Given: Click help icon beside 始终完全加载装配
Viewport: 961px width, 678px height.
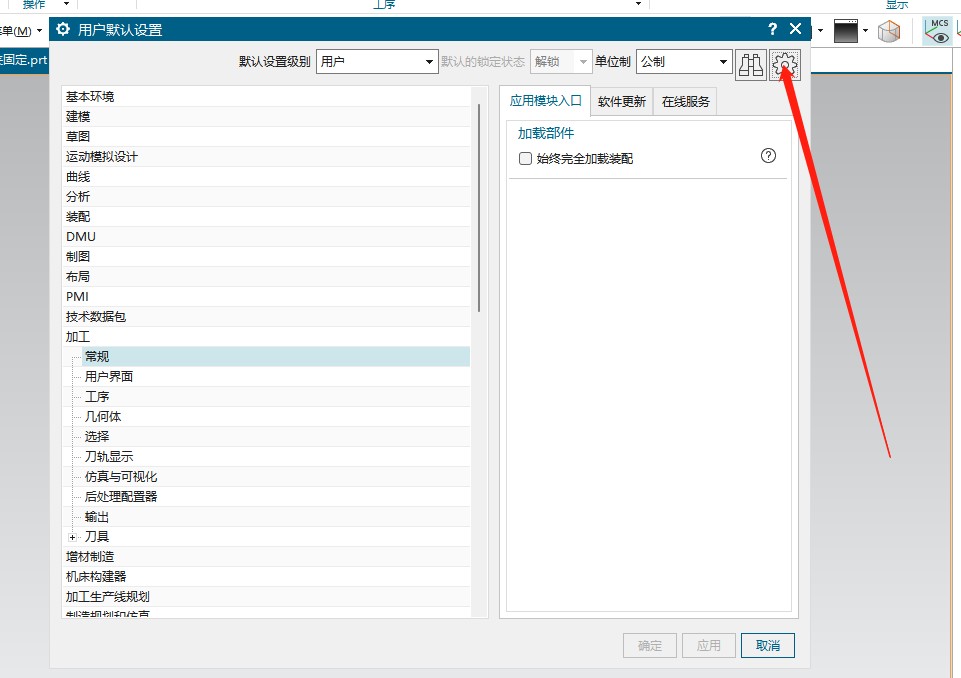Looking at the screenshot, I should click(768, 156).
